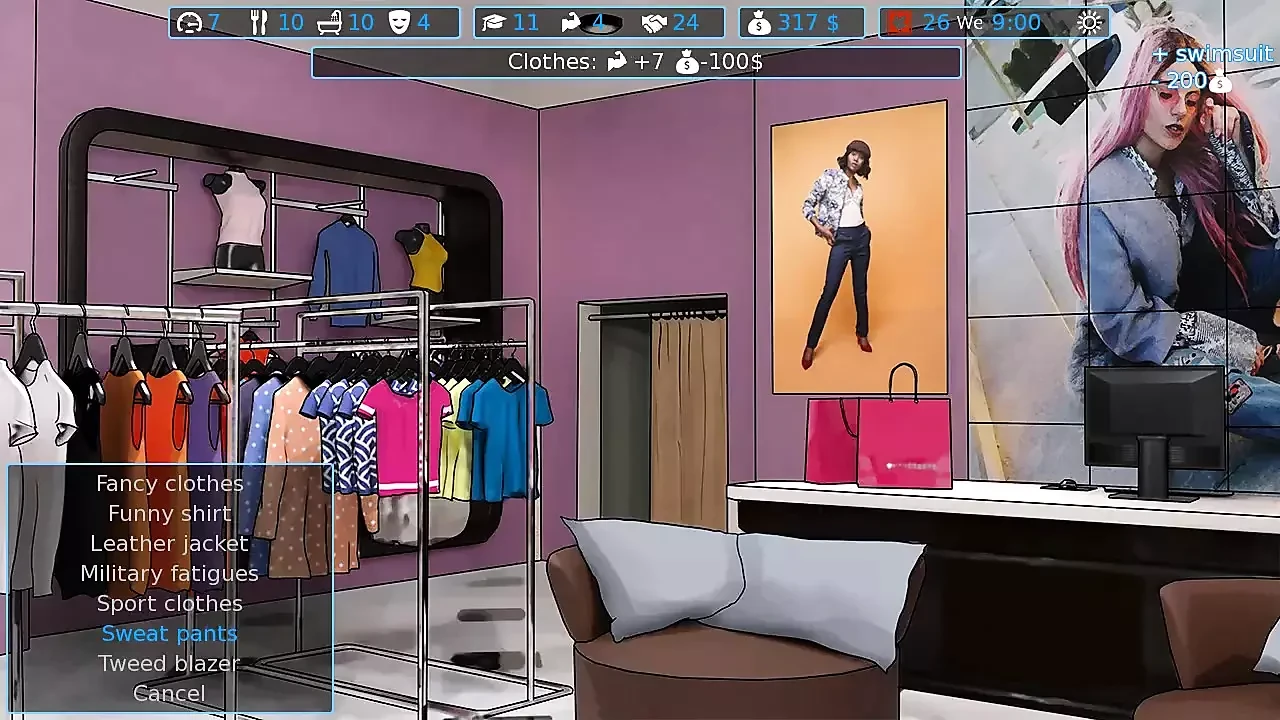The height and width of the screenshot is (720, 1280).
Task: Choose Funny shirt from the list
Action: tap(170, 513)
